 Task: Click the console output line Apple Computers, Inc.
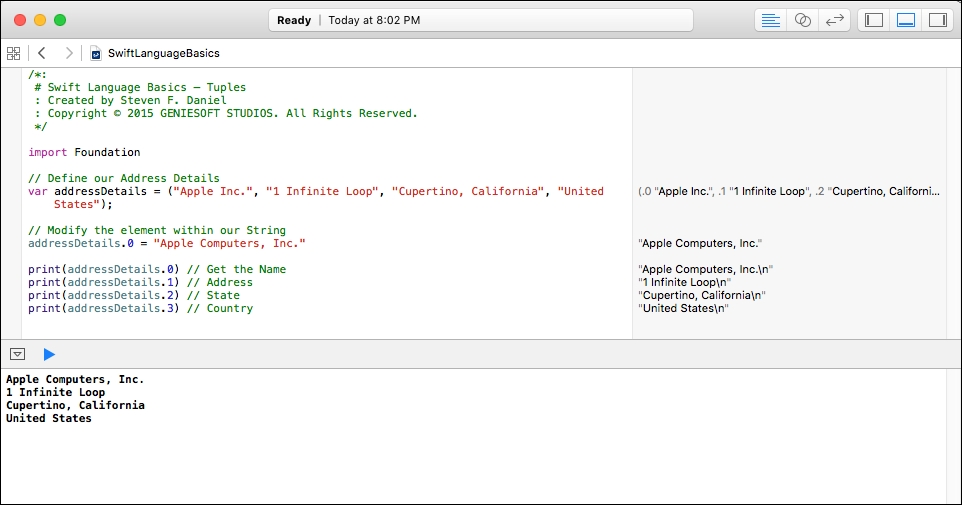click(75, 379)
